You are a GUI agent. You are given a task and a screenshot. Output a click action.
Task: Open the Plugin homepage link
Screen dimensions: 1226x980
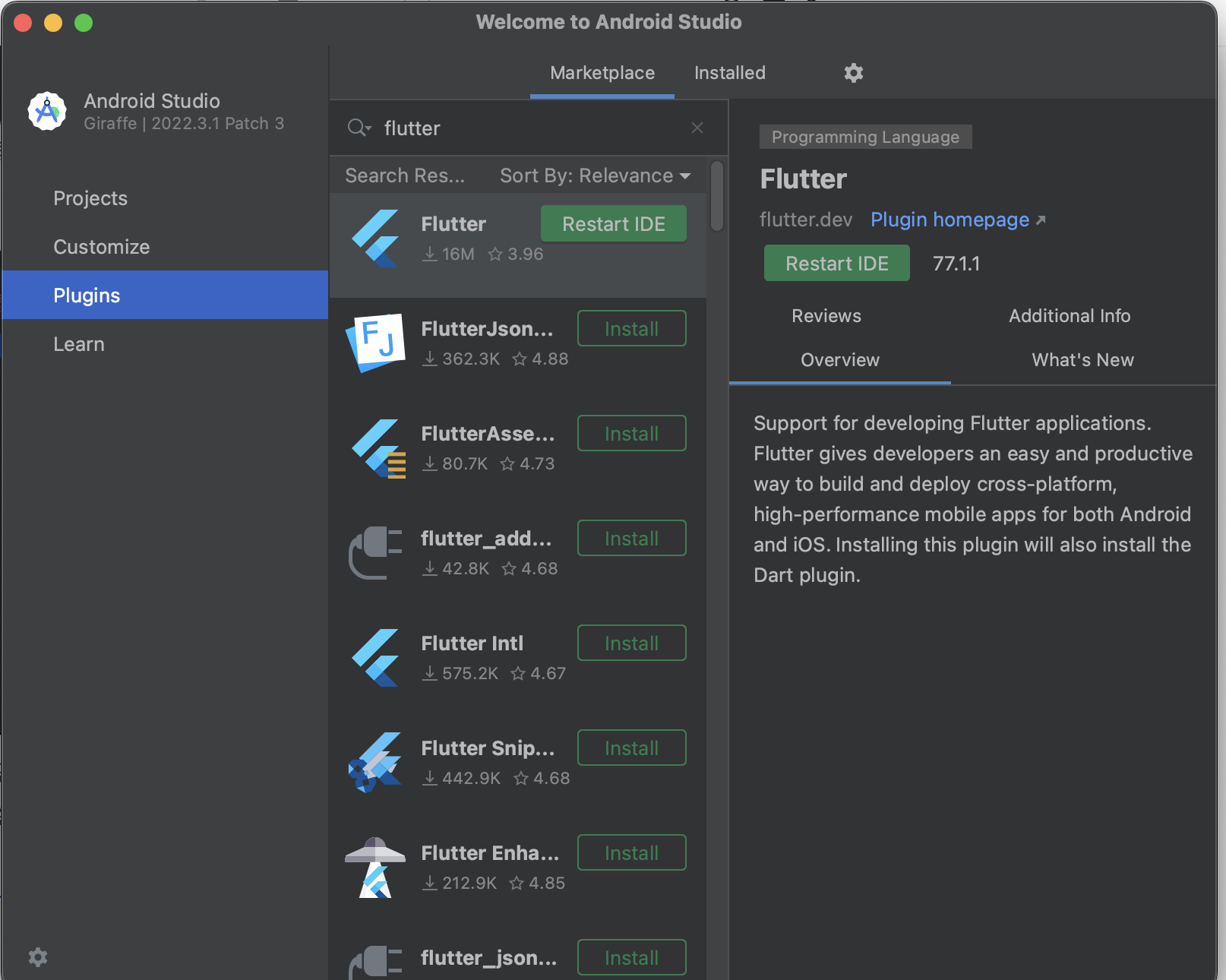tap(958, 220)
